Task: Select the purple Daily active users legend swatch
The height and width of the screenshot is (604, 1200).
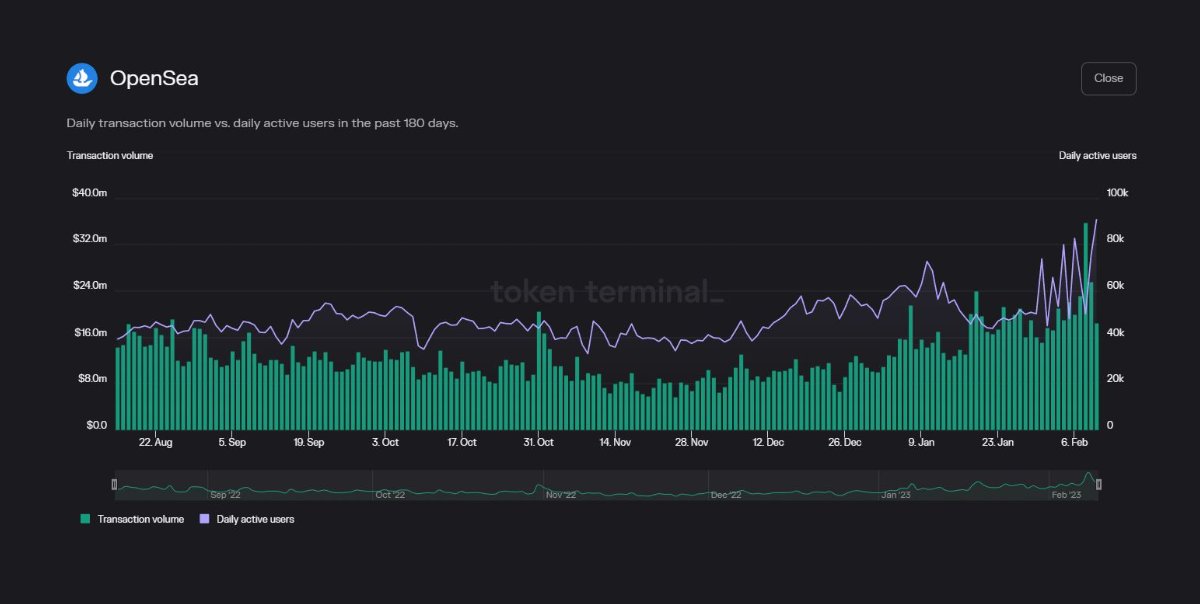Action: pos(204,519)
